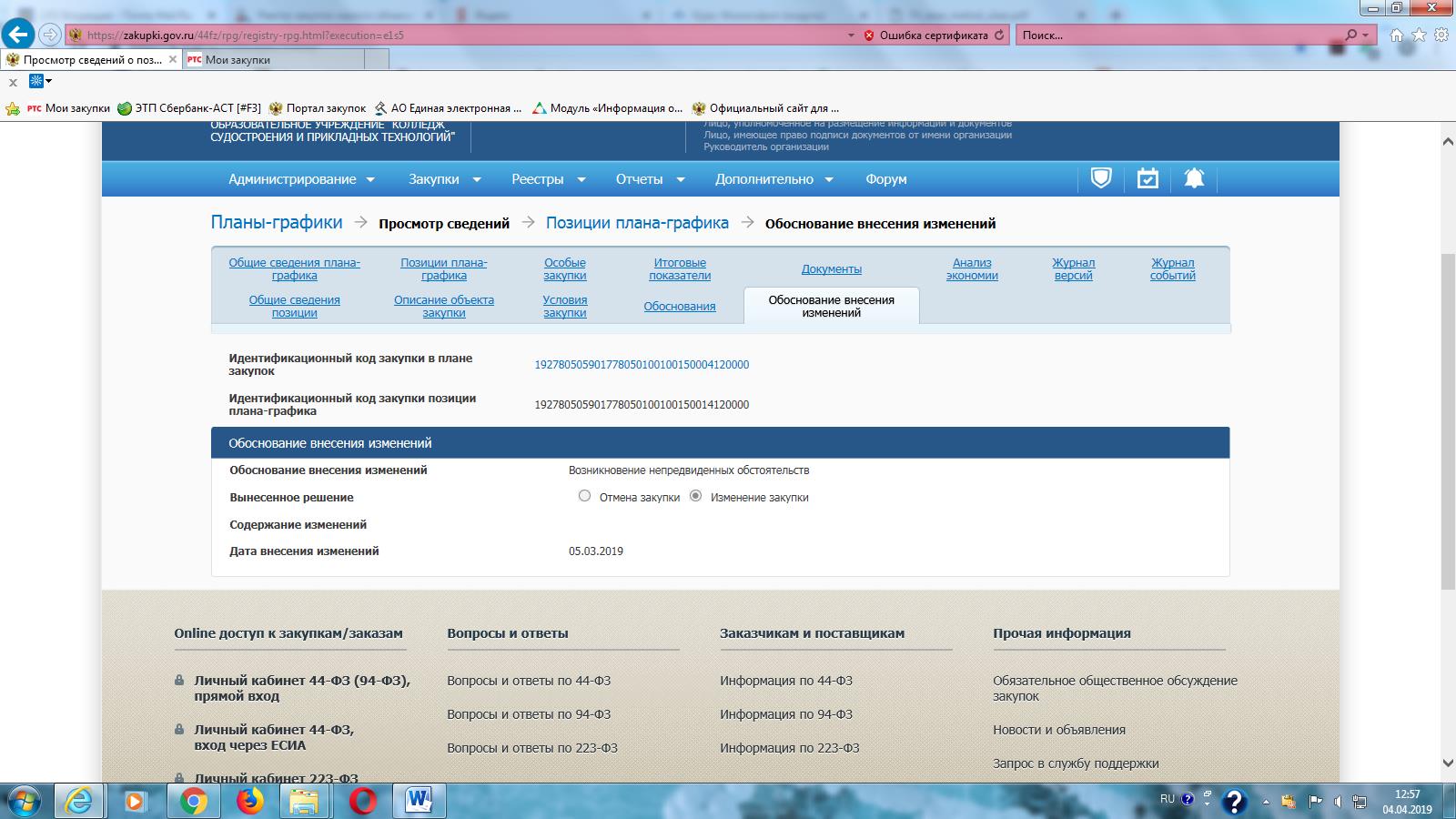The height and width of the screenshot is (819, 1456).
Task: Open Word from taskbar
Action: [x=419, y=801]
